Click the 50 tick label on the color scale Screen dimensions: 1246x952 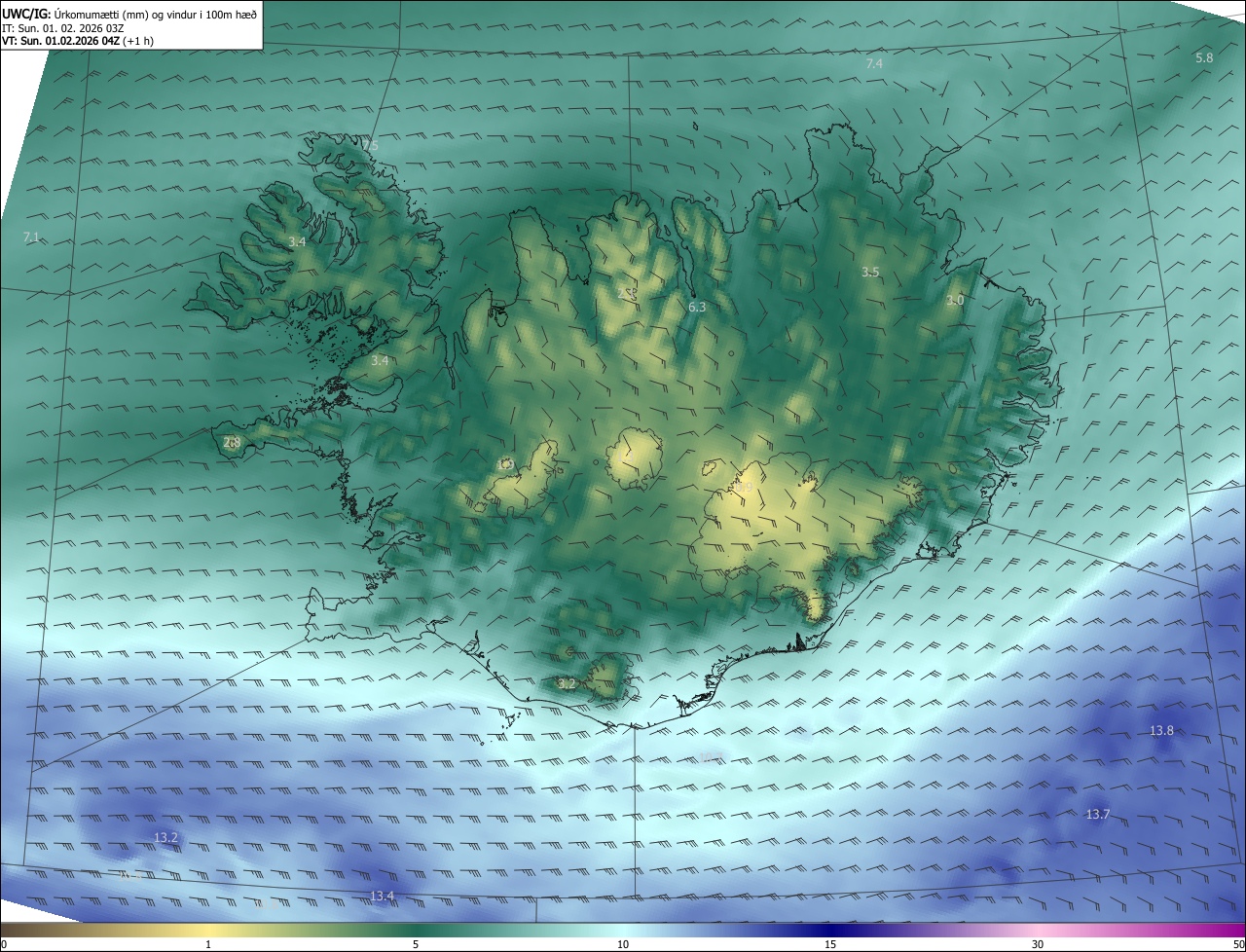(x=1238, y=944)
